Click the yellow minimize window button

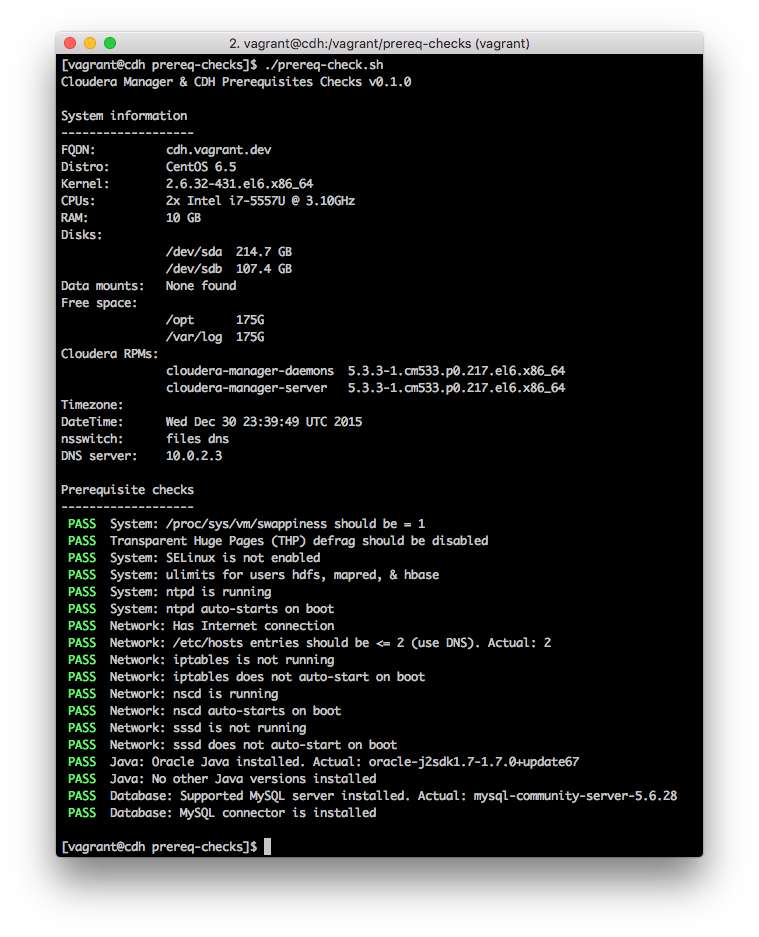90,43
